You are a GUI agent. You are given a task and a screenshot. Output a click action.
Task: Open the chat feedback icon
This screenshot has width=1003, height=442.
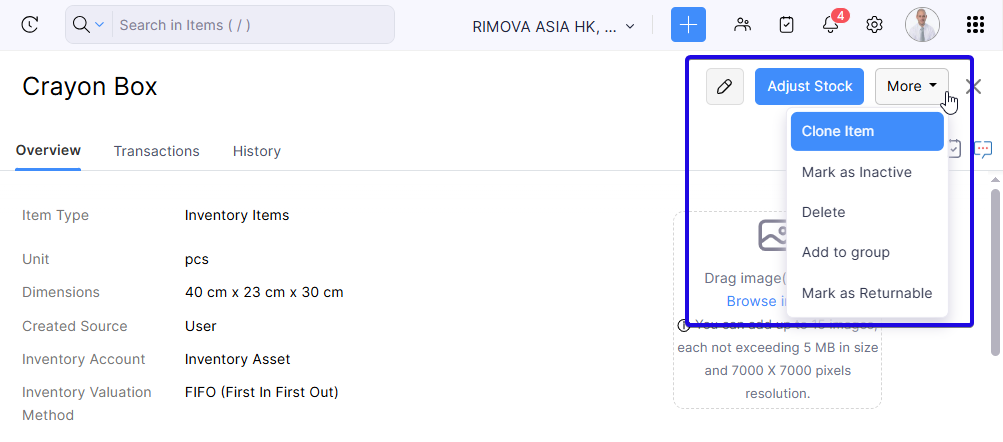[984, 149]
